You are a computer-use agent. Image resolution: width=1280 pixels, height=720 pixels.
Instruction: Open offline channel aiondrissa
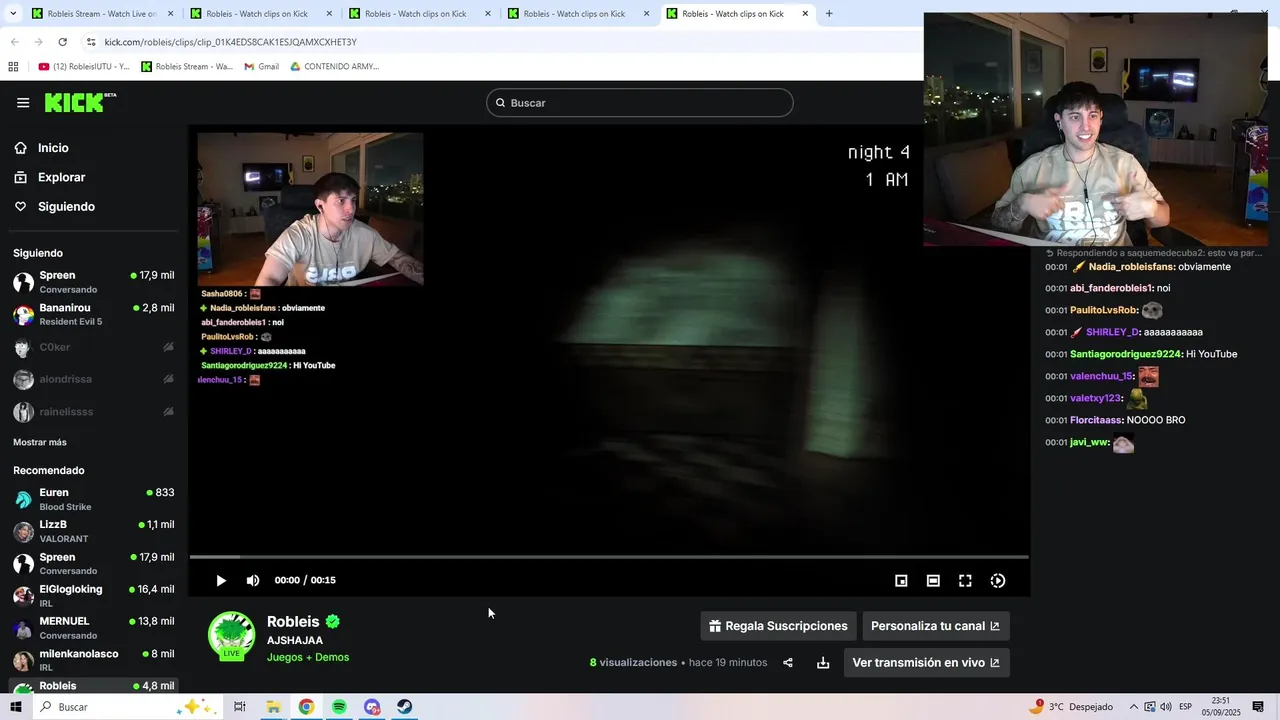pos(94,379)
